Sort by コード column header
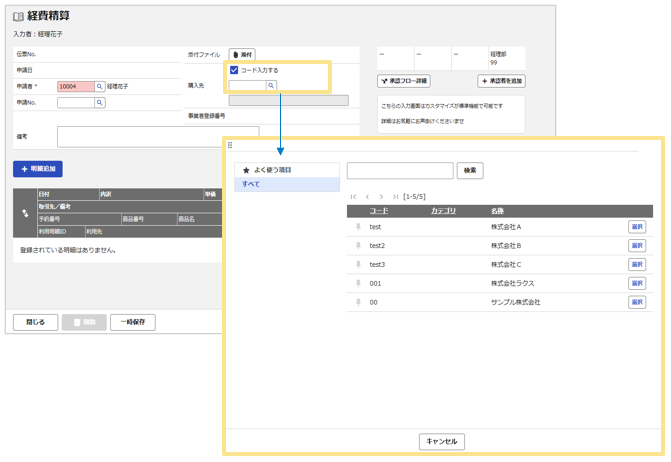The height and width of the screenshot is (462, 671). point(379,211)
